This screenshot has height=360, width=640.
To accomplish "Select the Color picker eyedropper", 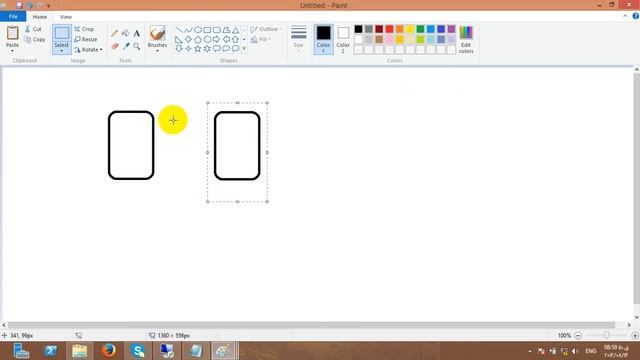I will point(126,46).
